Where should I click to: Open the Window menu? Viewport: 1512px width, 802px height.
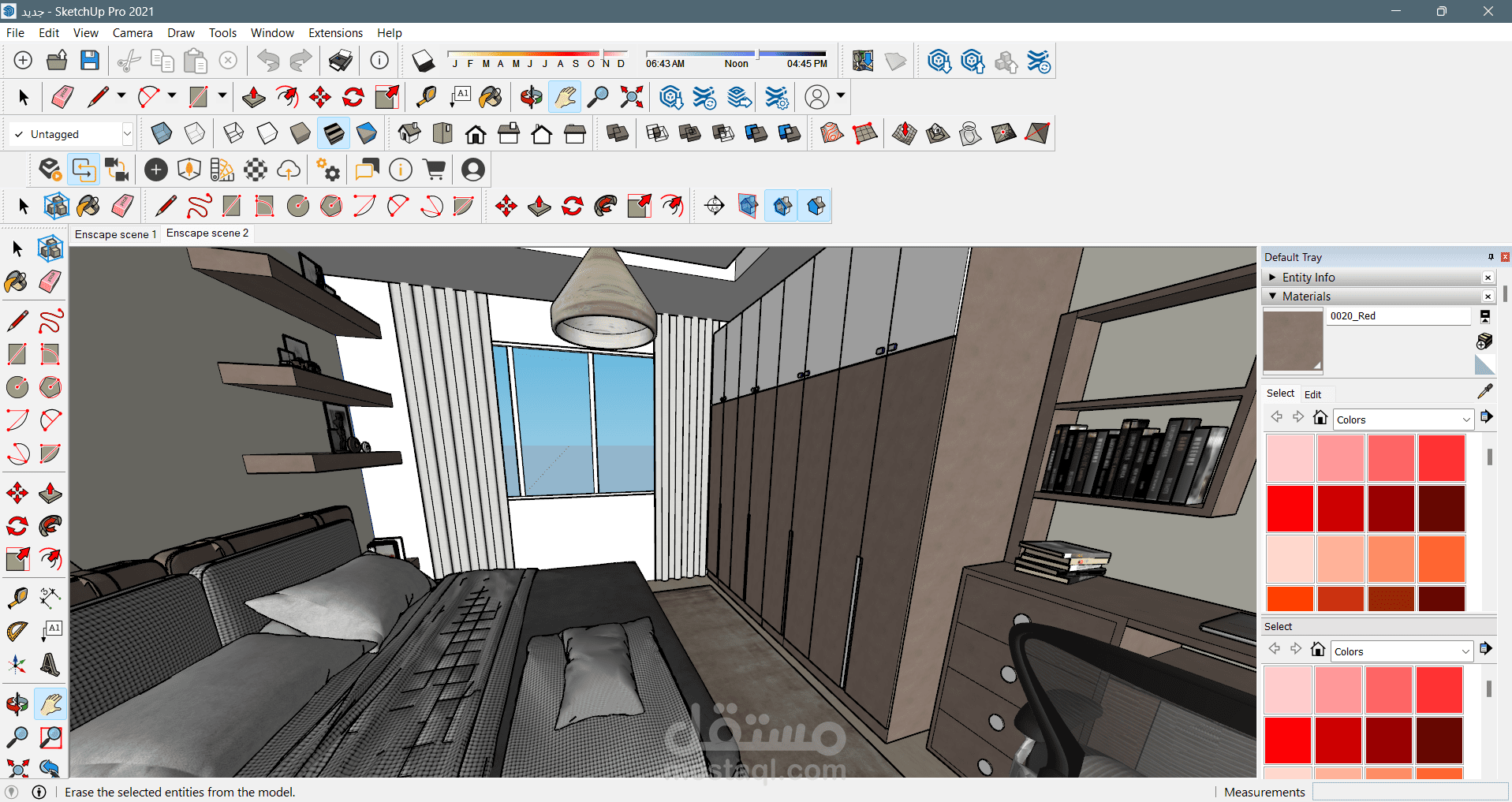click(272, 33)
